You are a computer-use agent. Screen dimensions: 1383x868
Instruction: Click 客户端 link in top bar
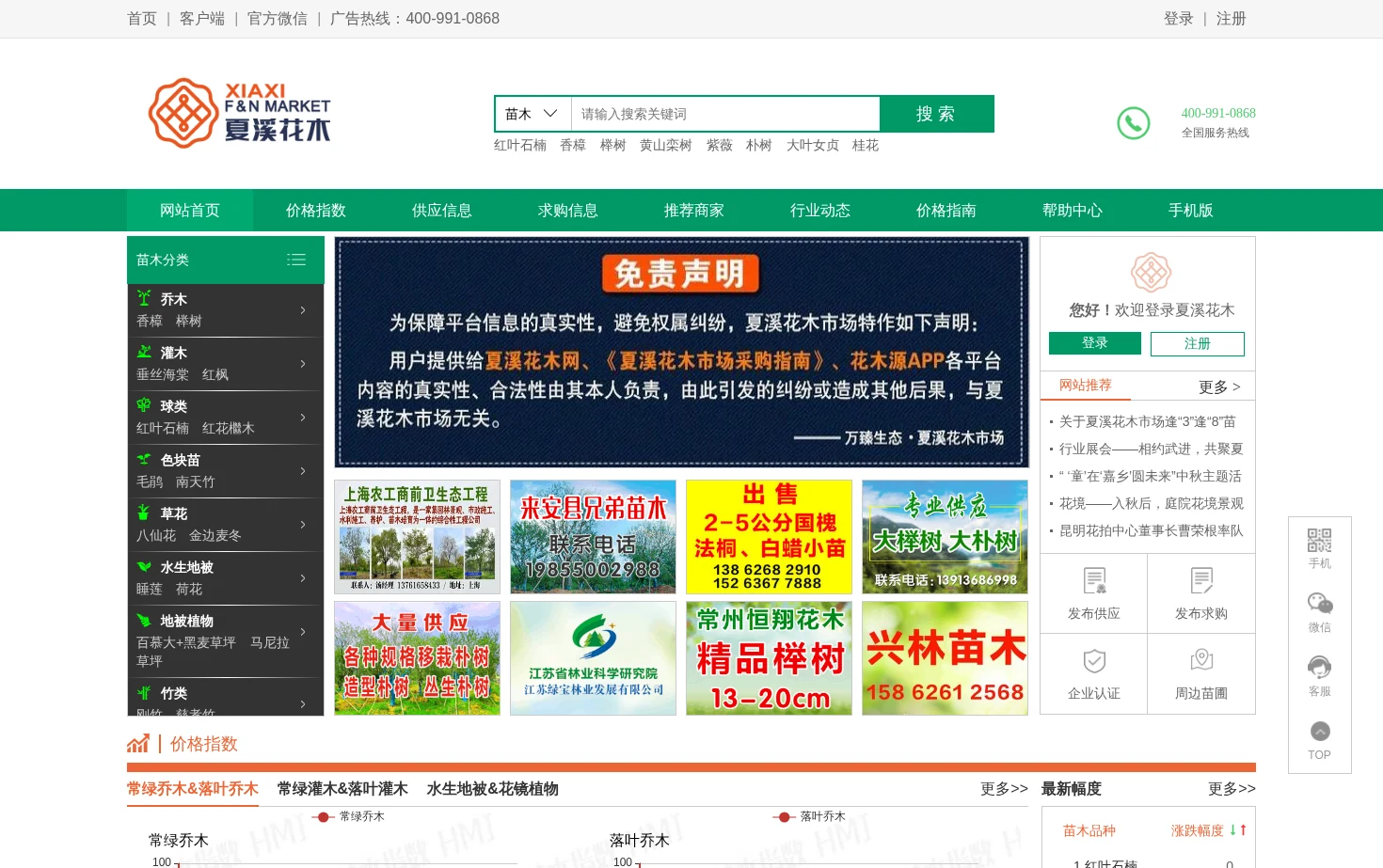(202, 18)
